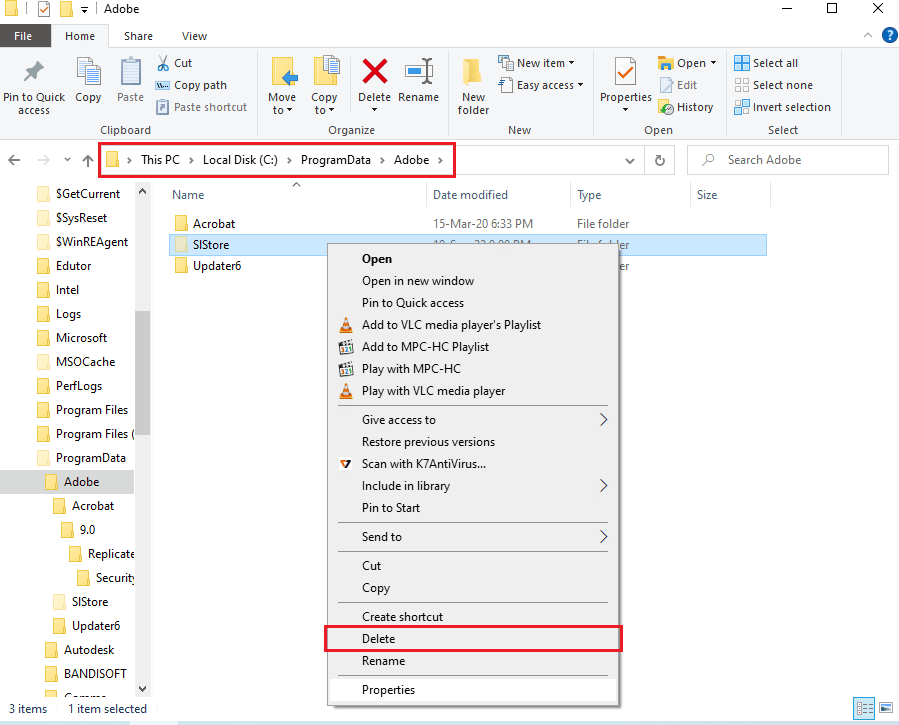The image size is (899, 725).
Task: Click the refresh button beside address bar
Action: (x=659, y=160)
